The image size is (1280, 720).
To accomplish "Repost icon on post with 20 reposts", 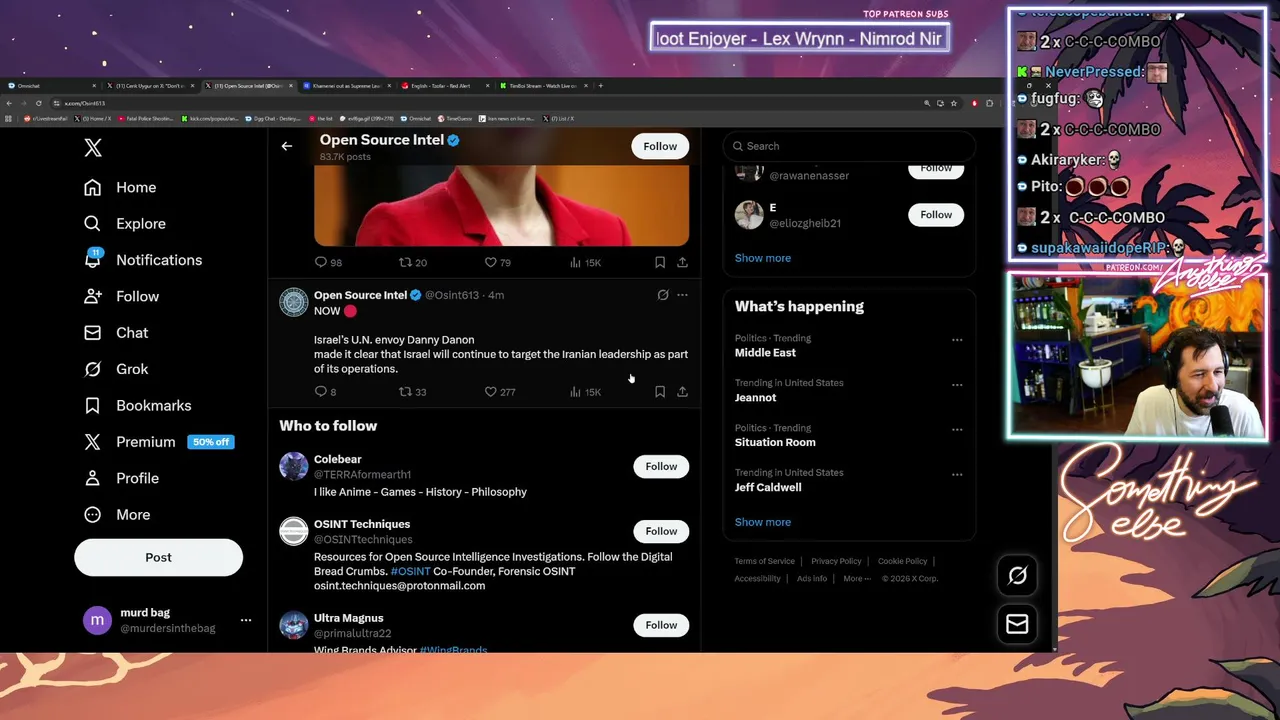I will tap(405, 262).
